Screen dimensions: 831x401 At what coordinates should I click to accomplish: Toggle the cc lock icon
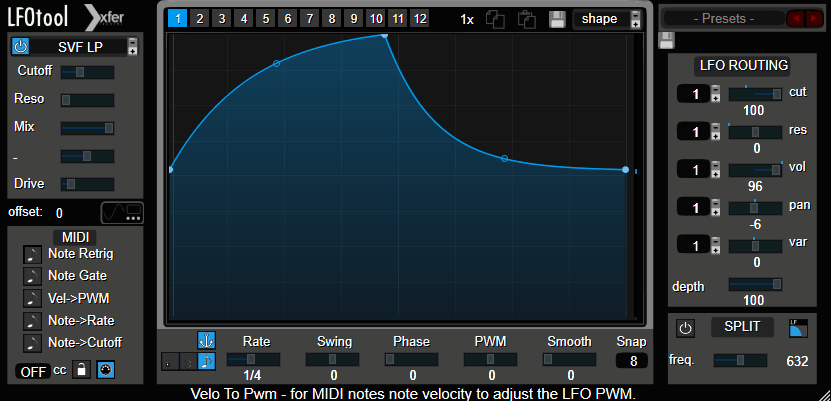tap(81, 370)
